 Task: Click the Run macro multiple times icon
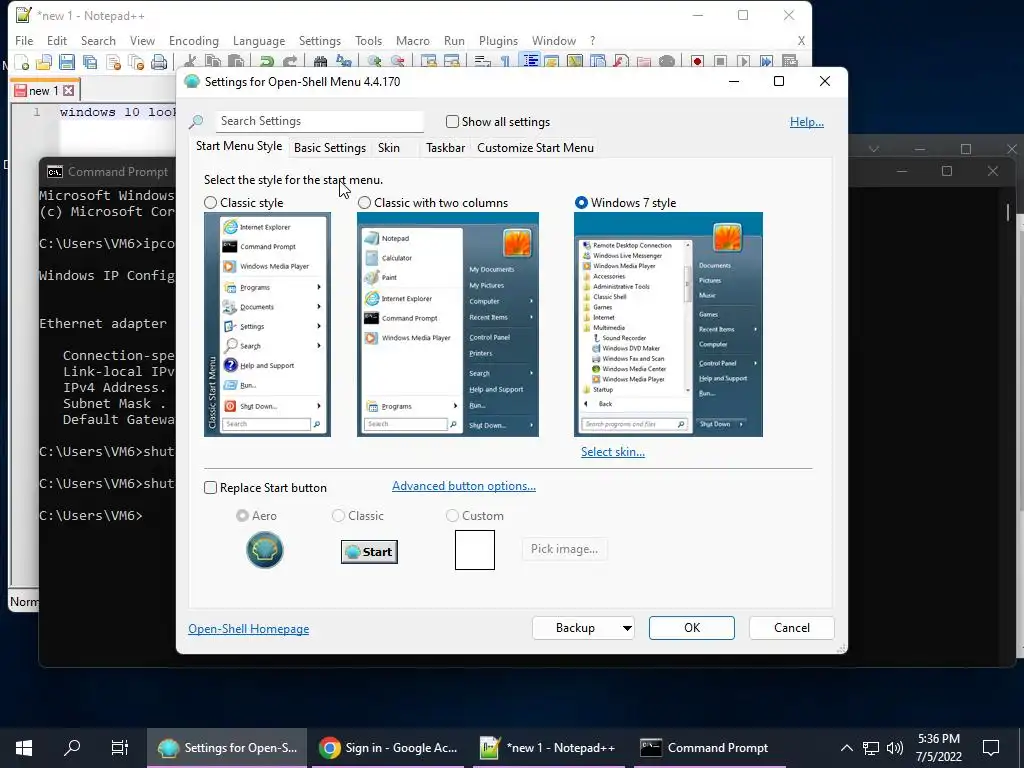(x=766, y=62)
